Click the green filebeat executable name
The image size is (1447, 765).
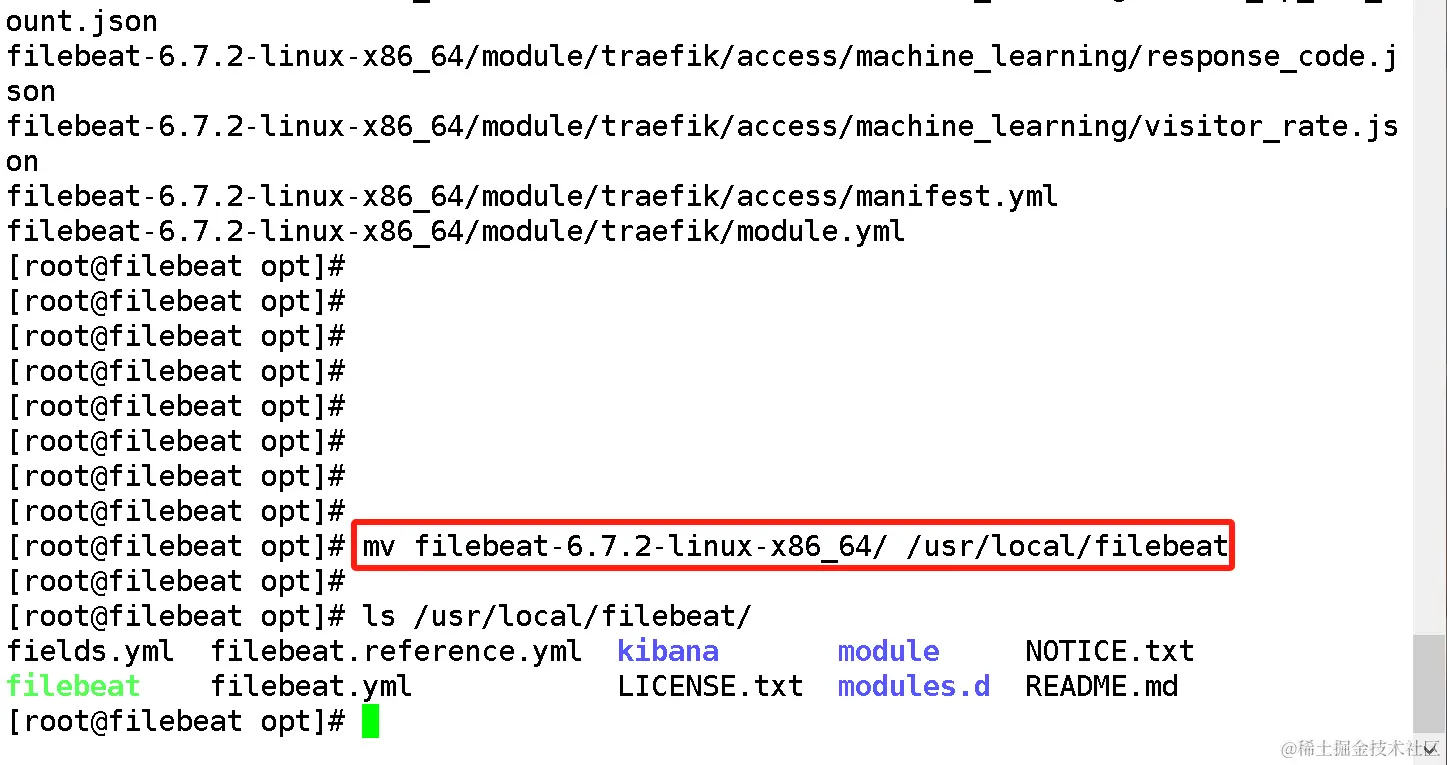click(74, 686)
